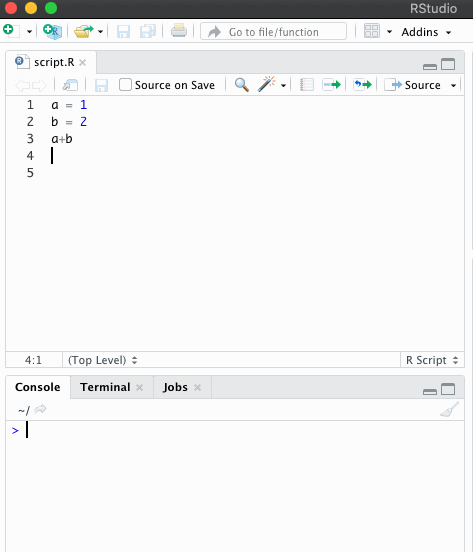The image size is (473, 552).
Task: View the current working directory arrow
Action: (x=40, y=409)
